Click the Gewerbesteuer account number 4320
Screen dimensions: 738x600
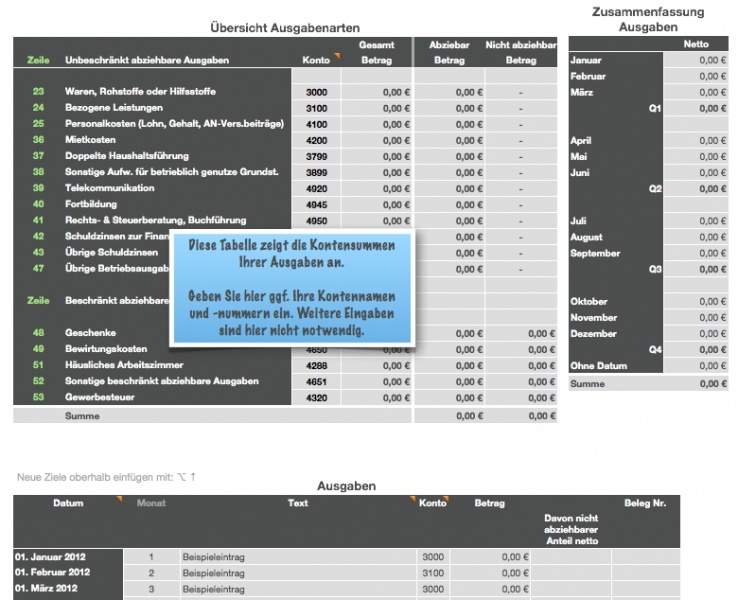tap(317, 397)
